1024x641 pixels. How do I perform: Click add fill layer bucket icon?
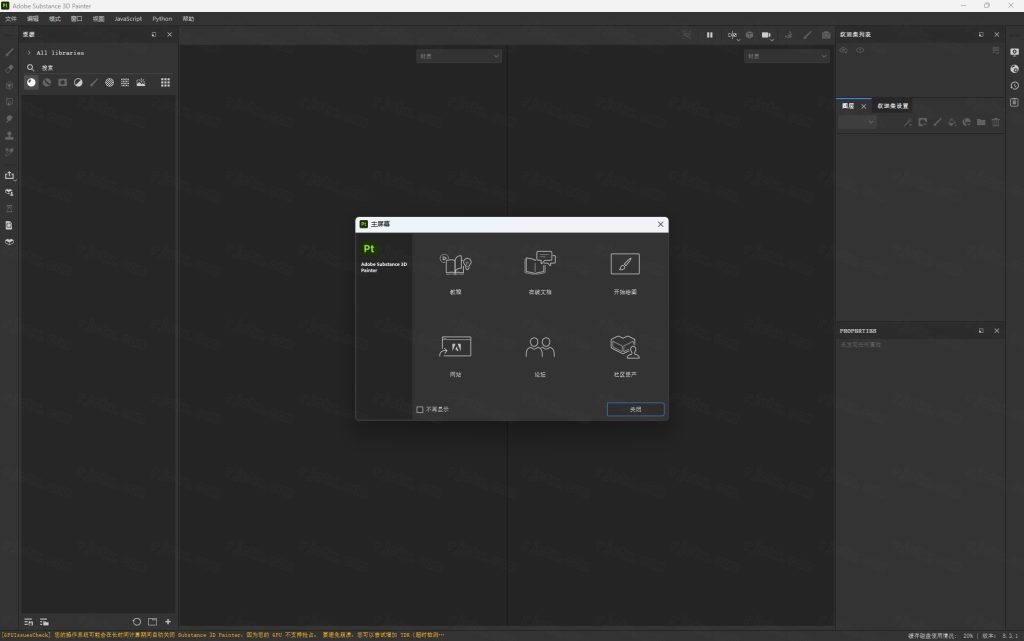[x=952, y=122]
